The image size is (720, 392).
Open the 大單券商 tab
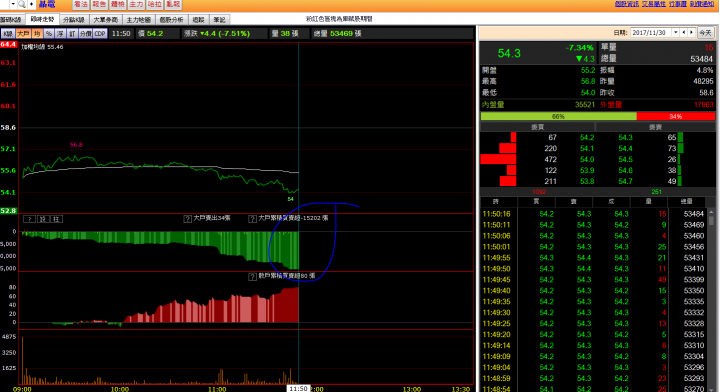tap(106, 20)
